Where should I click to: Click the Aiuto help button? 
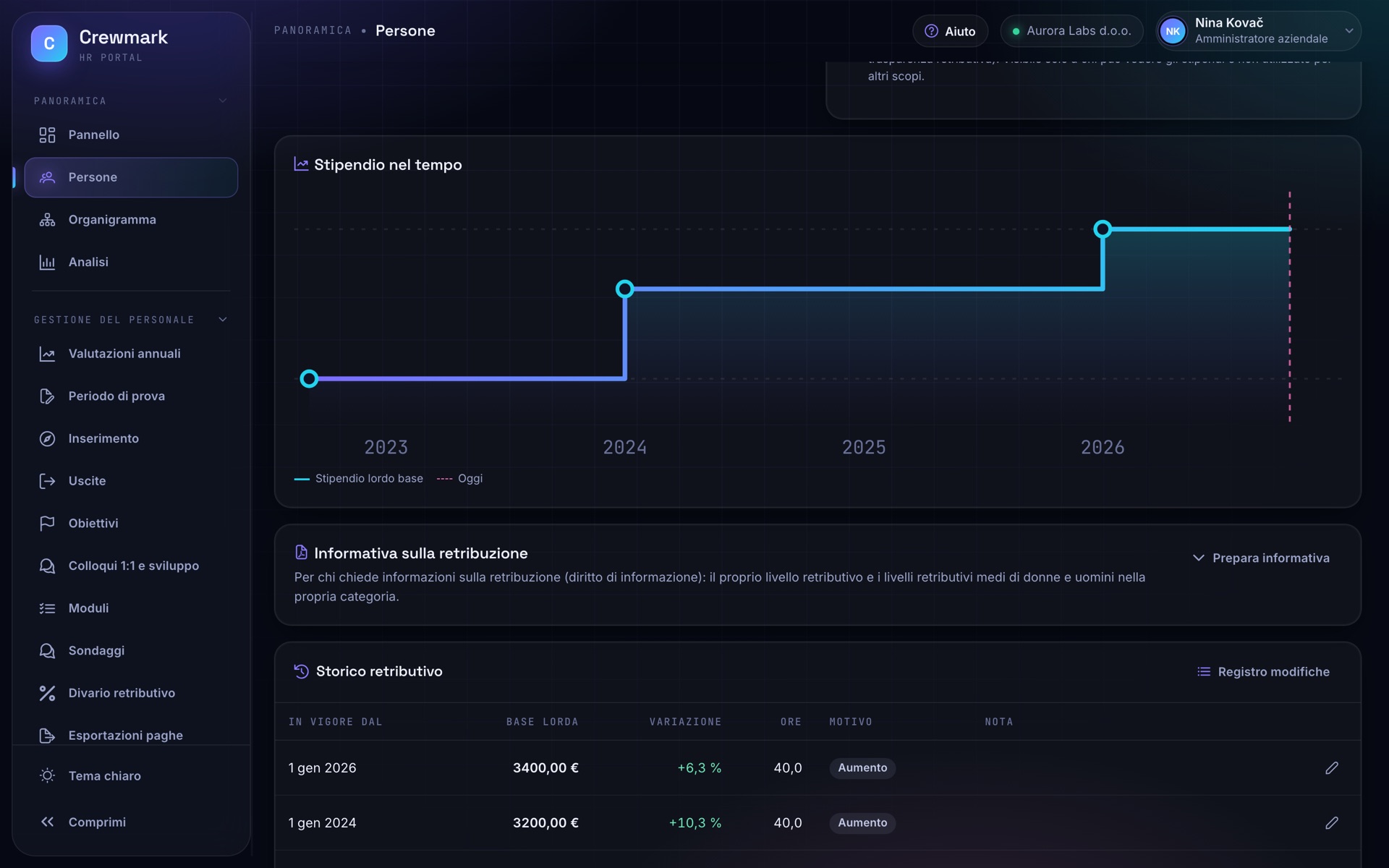950,31
